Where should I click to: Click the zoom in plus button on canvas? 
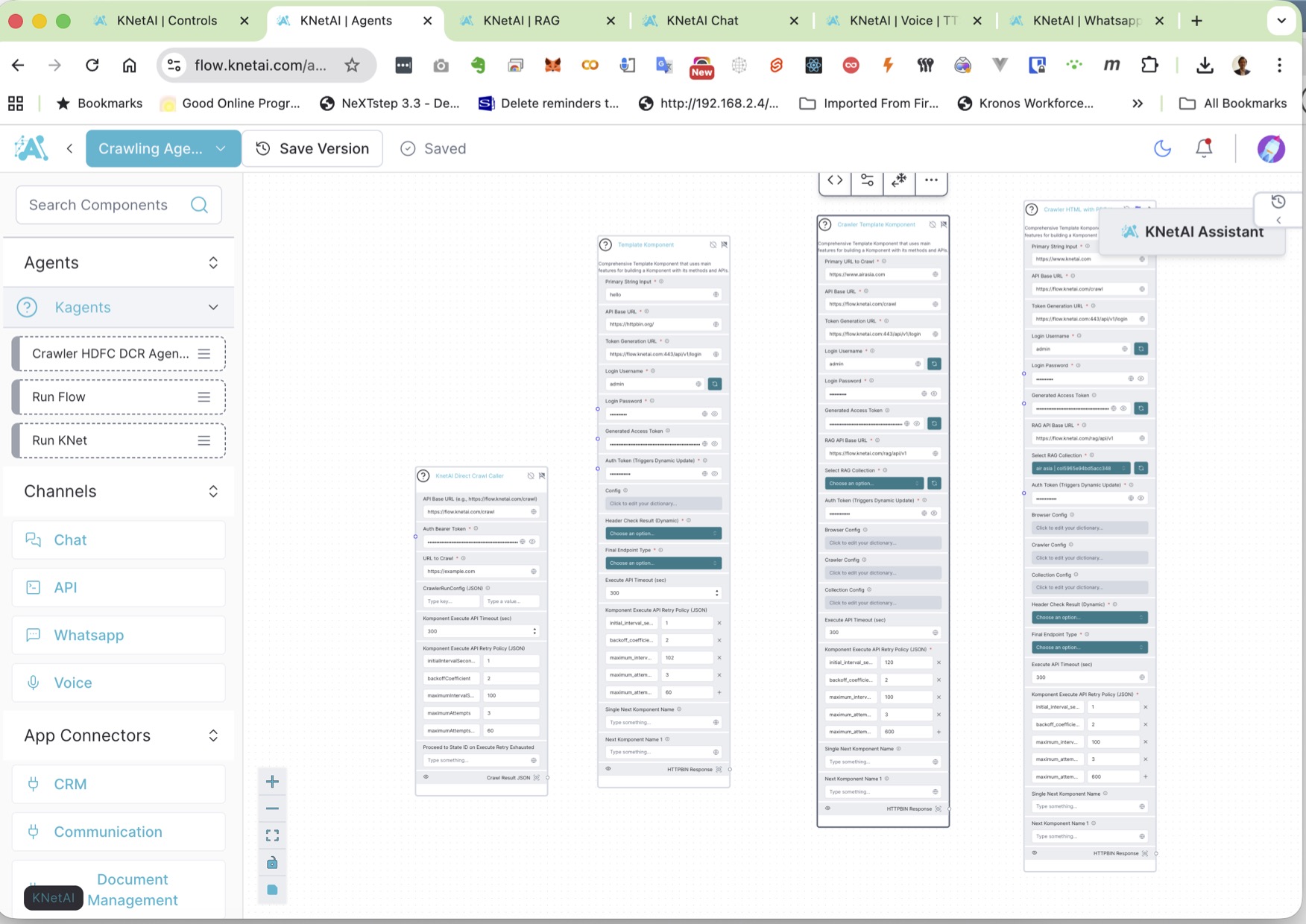point(272,782)
